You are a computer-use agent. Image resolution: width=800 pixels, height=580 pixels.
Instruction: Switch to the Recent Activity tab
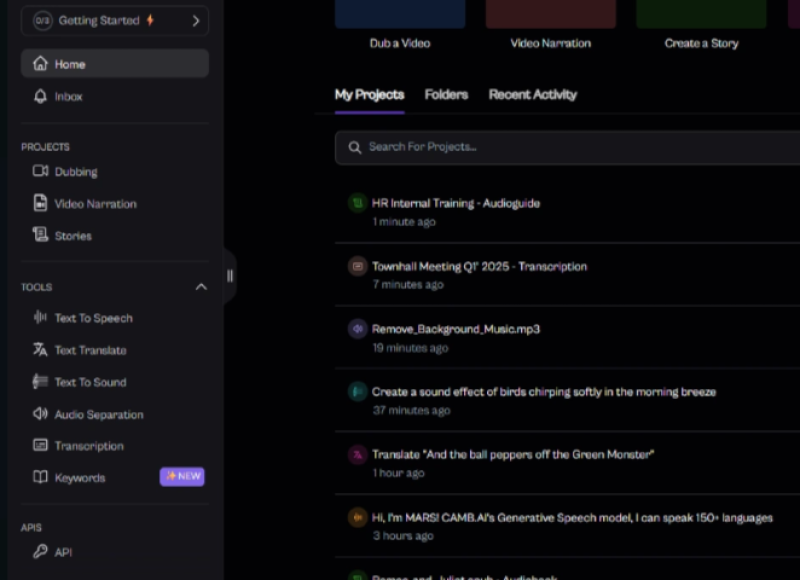pos(532,95)
